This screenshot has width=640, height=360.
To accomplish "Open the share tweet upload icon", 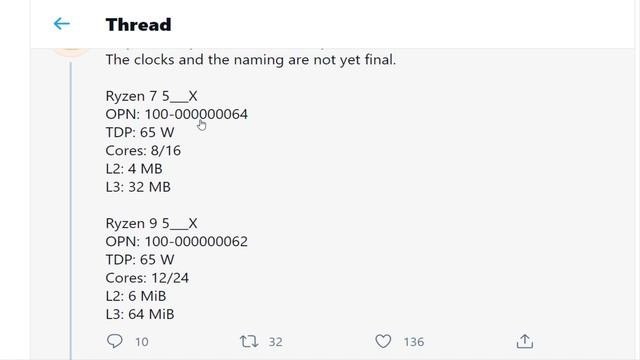I will (x=524, y=341).
